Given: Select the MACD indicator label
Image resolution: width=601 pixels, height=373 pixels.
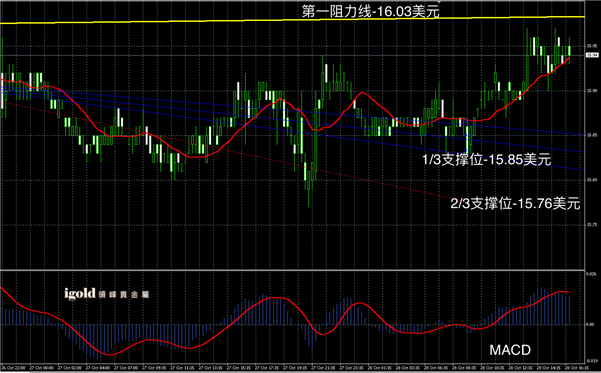Looking at the screenshot, I should point(510,350).
